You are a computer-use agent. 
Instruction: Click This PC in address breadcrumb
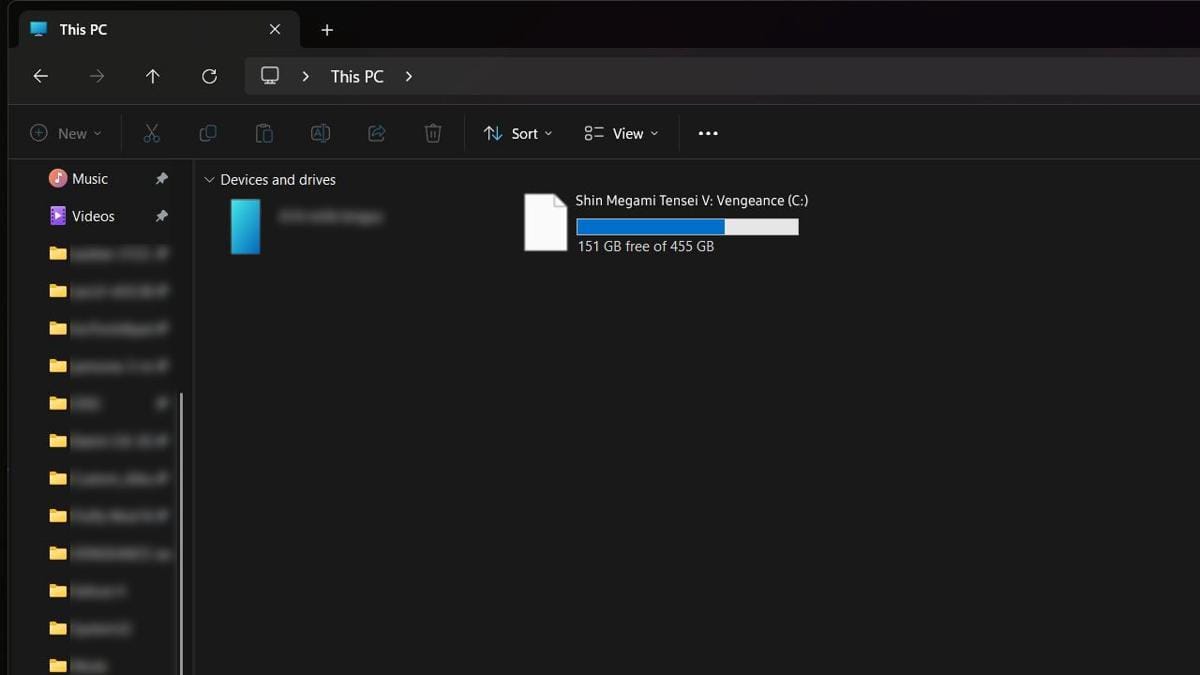357,76
